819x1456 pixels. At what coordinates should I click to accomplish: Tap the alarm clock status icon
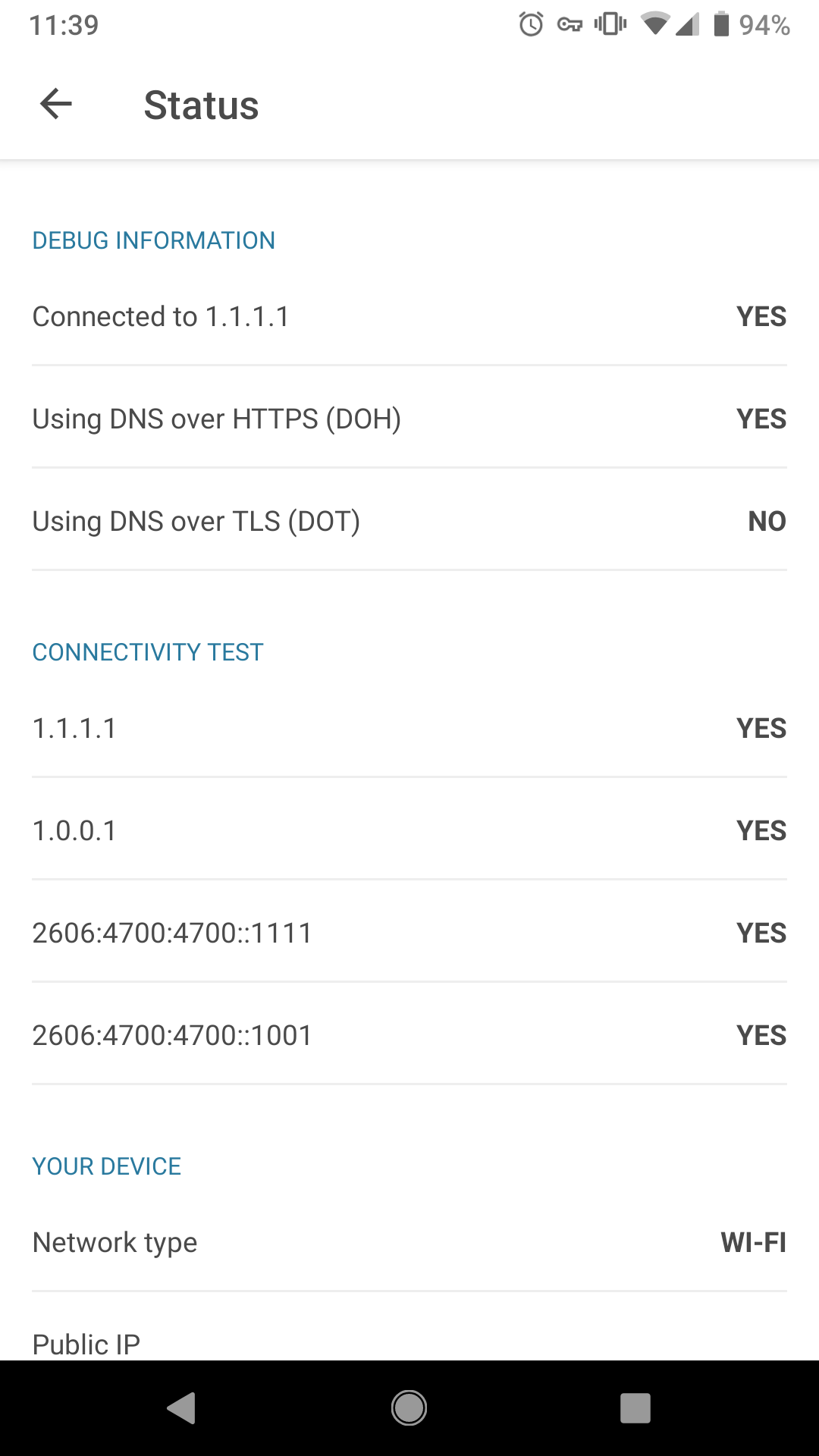tap(531, 24)
